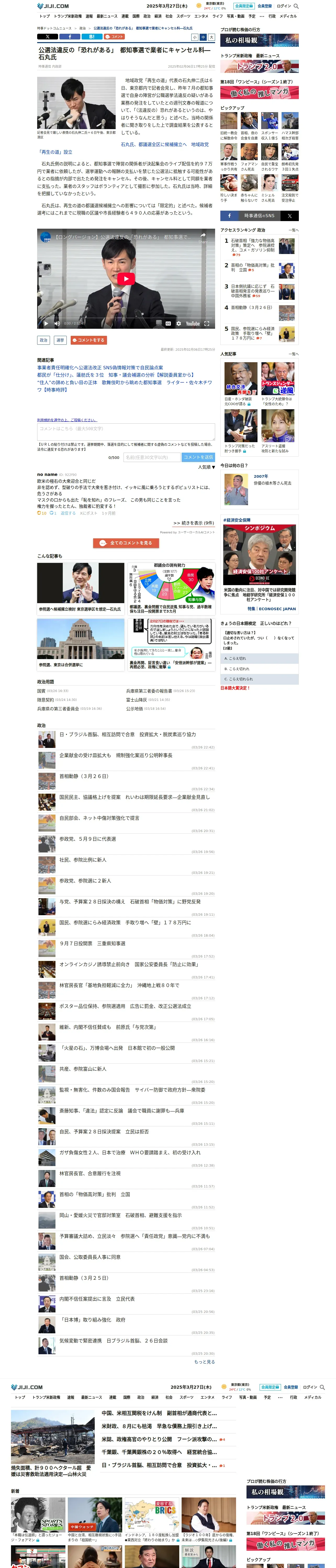
Task: Open トランプ米新政権 nav menu item
Action: [68, 16]
